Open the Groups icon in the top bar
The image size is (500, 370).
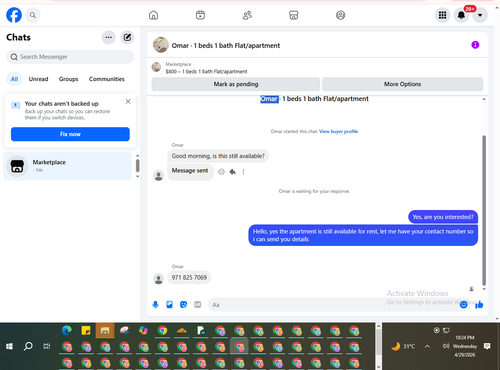point(340,15)
